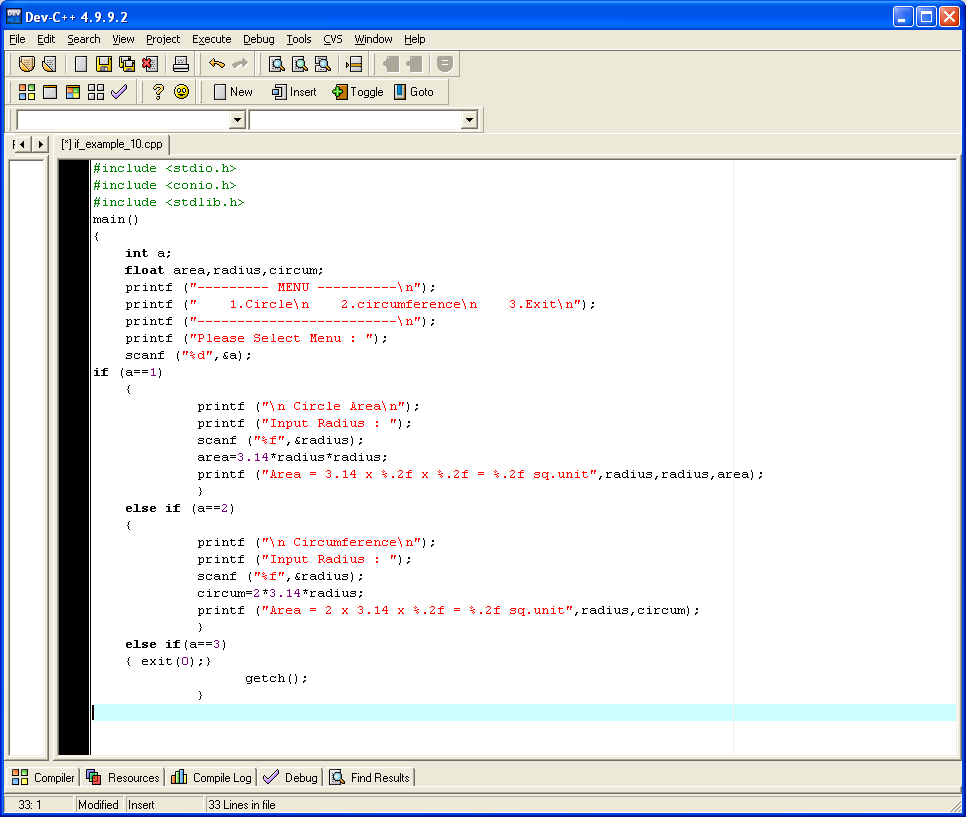Screen dimensions: 966x817
Task: Click the Print icon
Action: 181,63
